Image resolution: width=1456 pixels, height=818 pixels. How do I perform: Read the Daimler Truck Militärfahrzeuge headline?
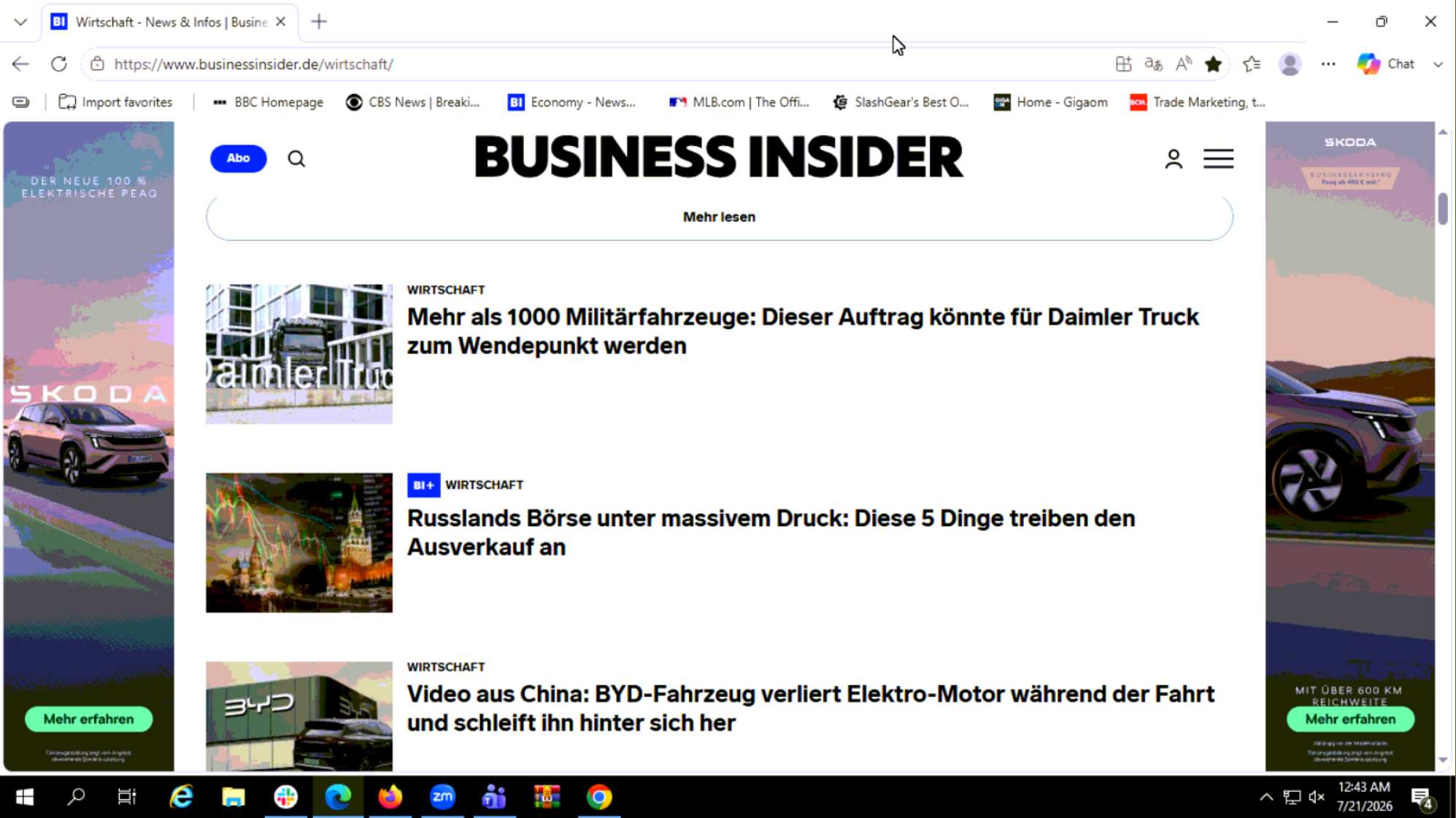[803, 331]
